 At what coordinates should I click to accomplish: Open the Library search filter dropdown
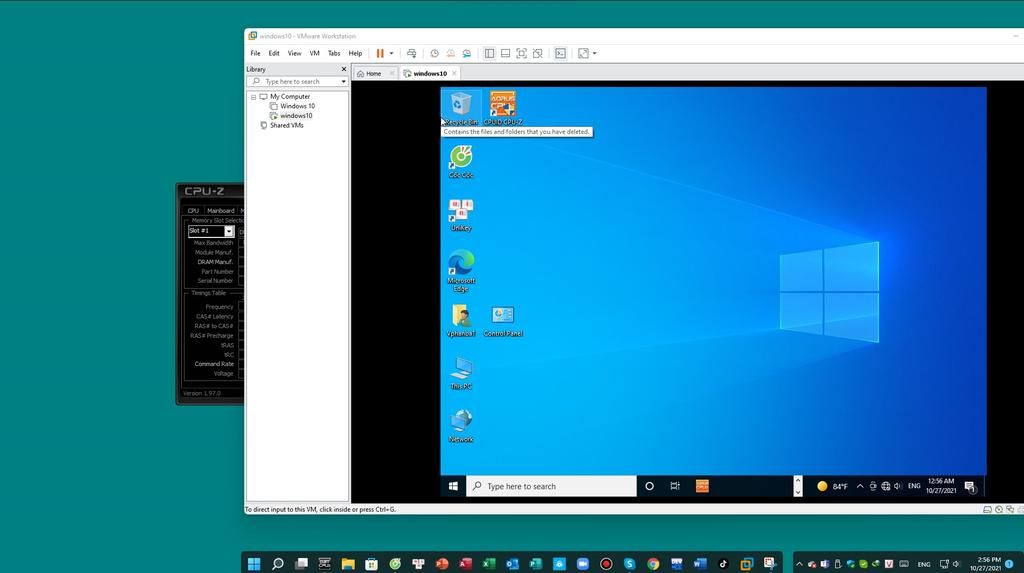[x=344, y=82]
